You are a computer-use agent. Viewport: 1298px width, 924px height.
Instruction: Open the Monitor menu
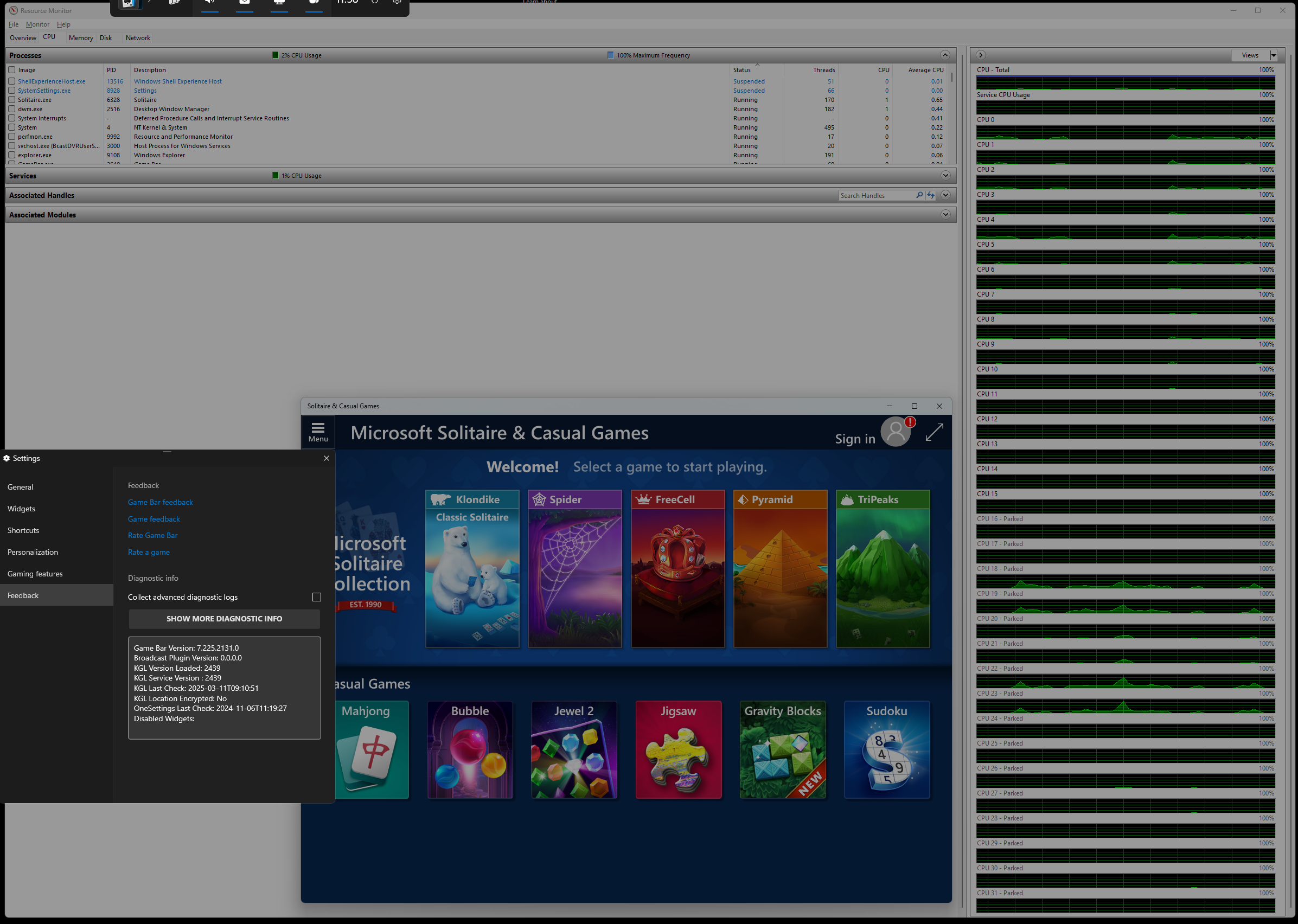(x=37, y=24)
